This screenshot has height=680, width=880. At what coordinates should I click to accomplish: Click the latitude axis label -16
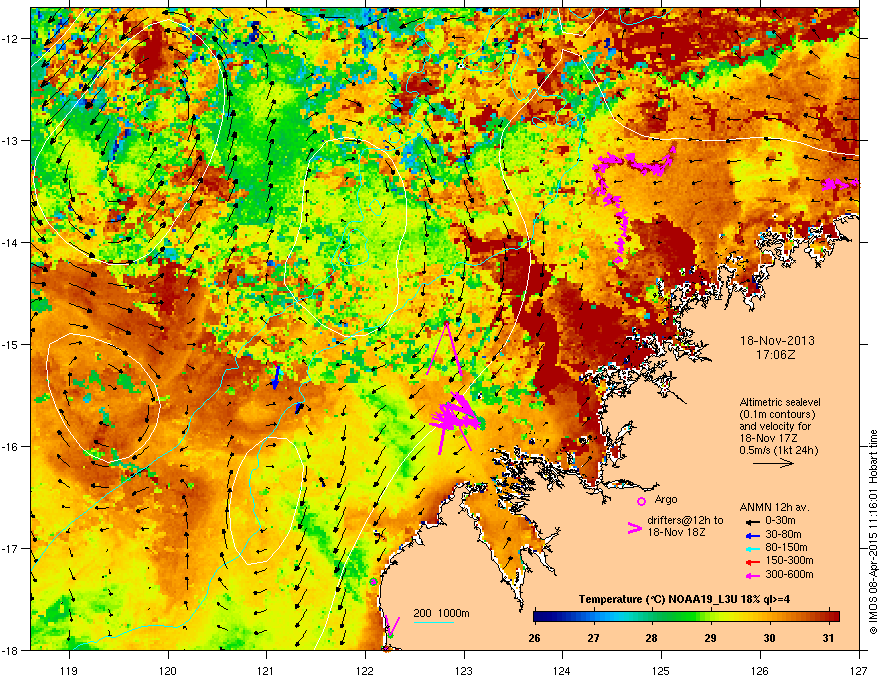click(x=11, y=447)
